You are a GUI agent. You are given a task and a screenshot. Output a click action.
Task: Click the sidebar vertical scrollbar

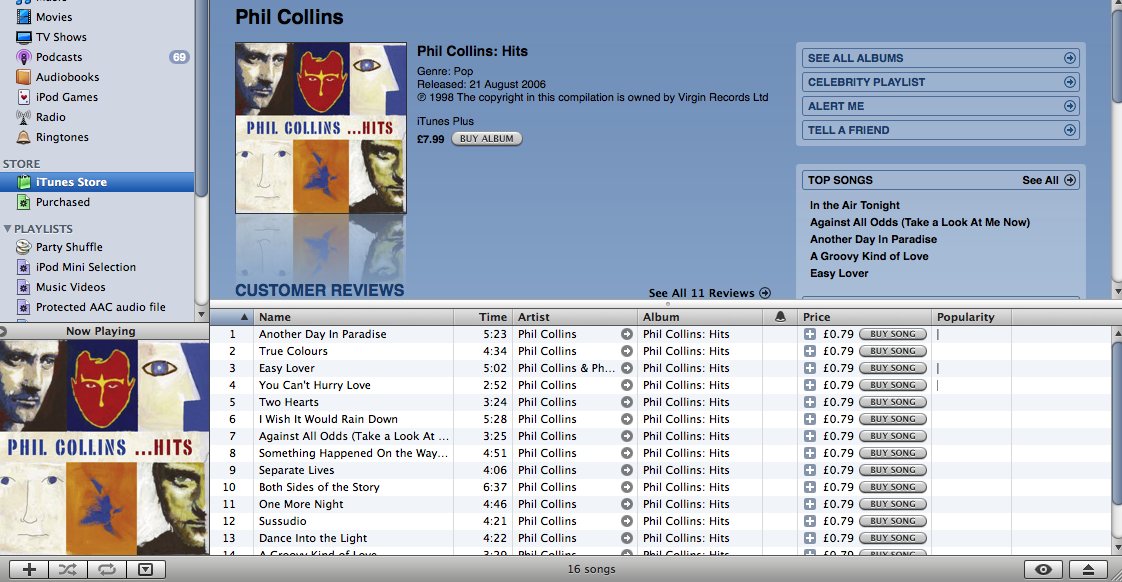pyautogui.click(x=202, y=98)
